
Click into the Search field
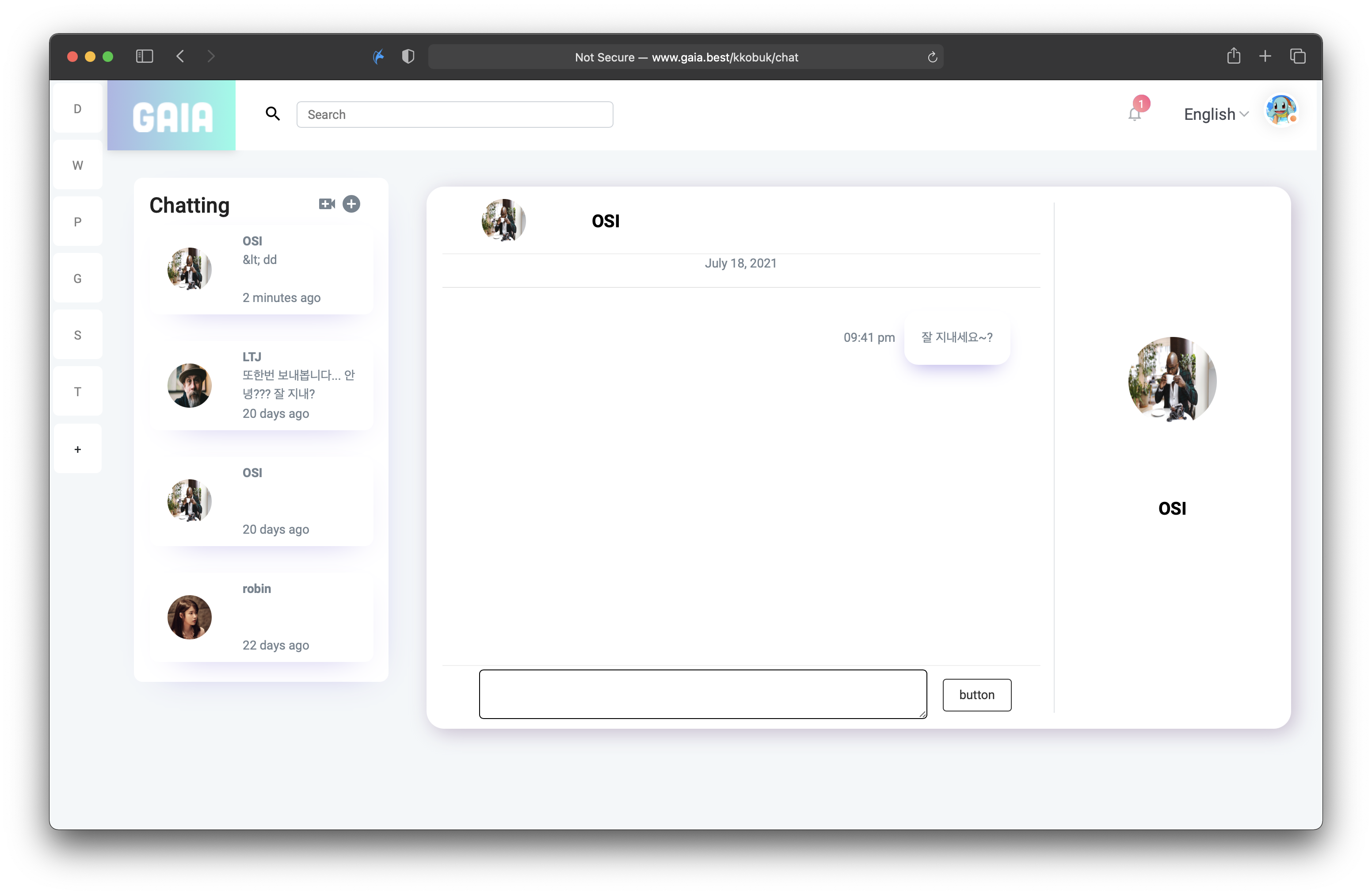point(454,115)
